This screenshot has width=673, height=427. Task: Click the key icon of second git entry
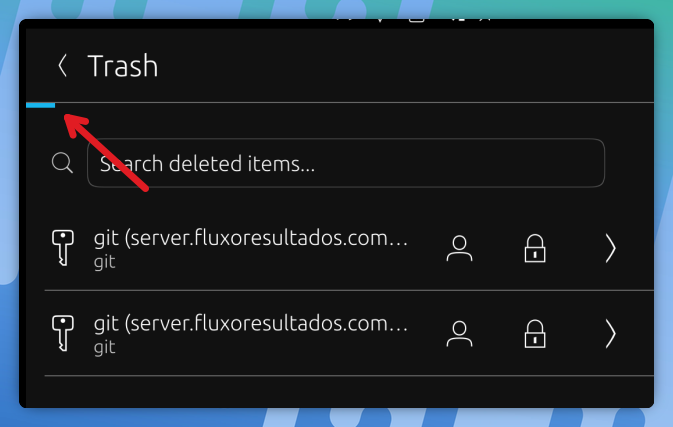63,333
